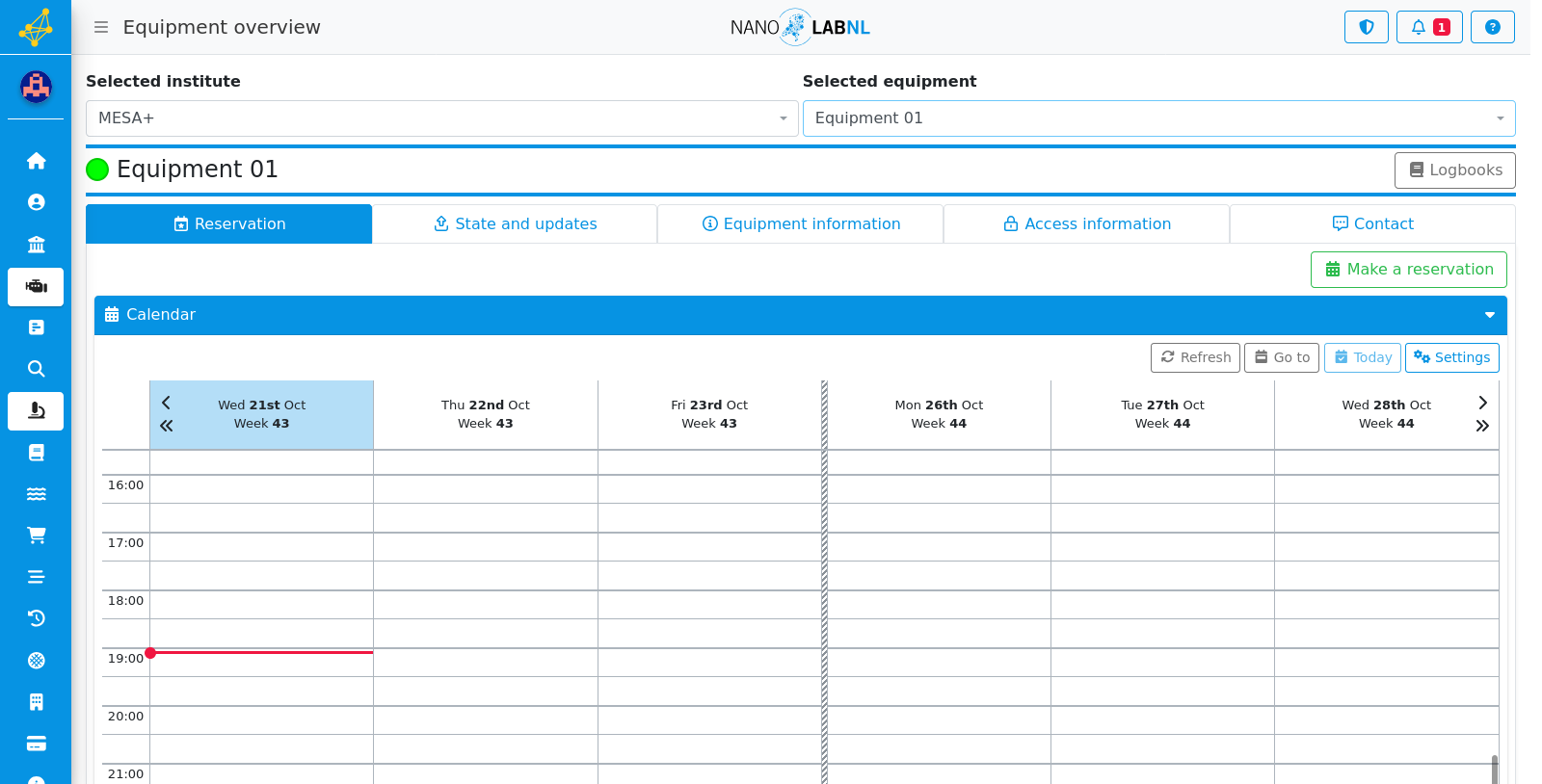The width and height of the screenshot is (1542, 784).
Task: Open the history clock sidebar icon
Action: click(36, 618)
